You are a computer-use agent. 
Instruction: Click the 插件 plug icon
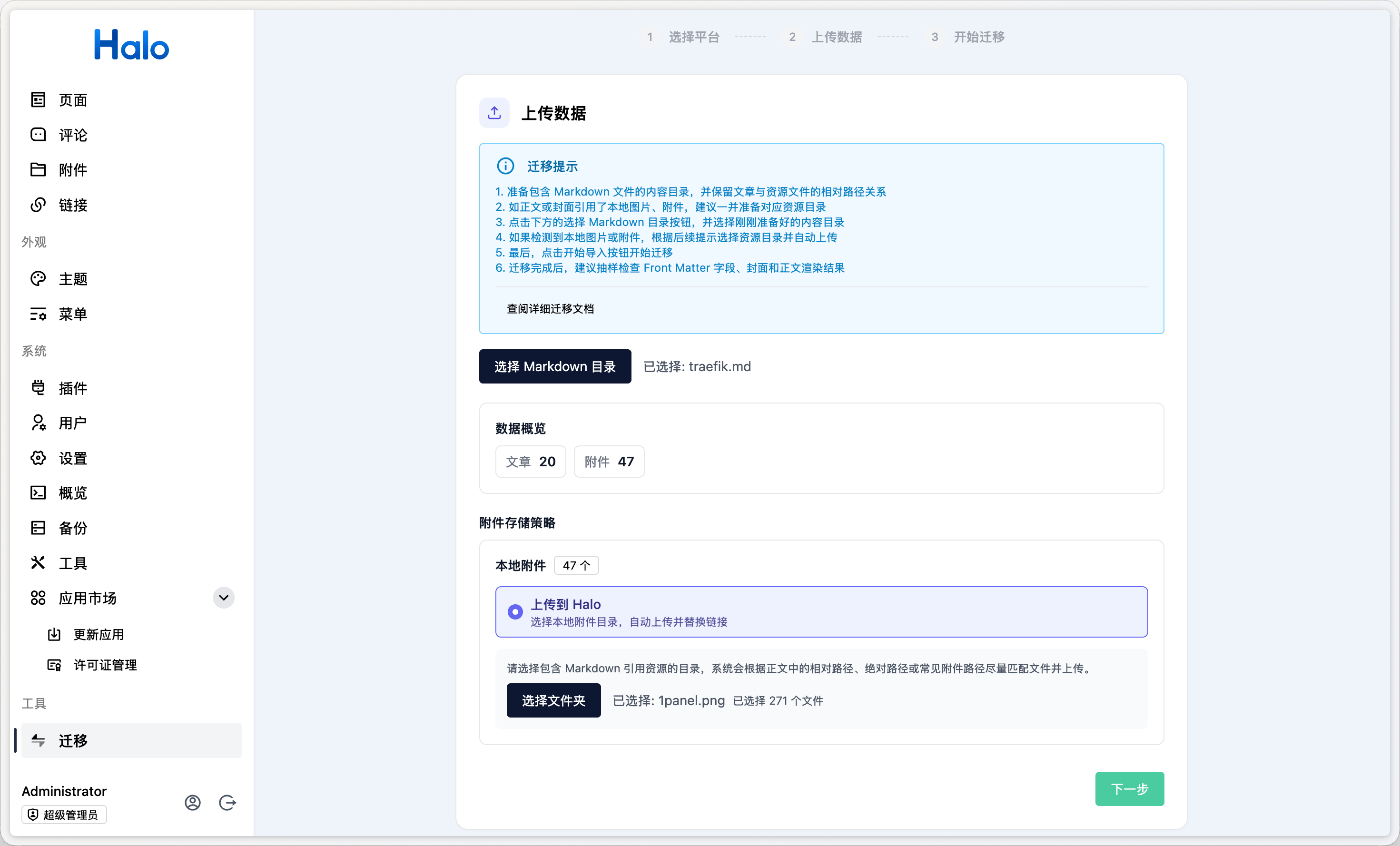(38, 387)
